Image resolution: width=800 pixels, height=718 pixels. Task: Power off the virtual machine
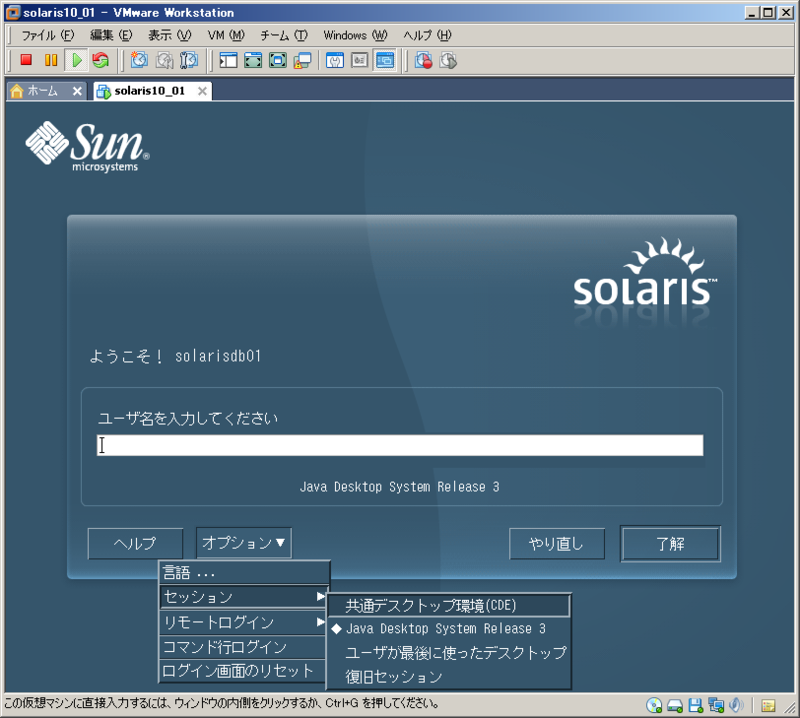(28, 60)
